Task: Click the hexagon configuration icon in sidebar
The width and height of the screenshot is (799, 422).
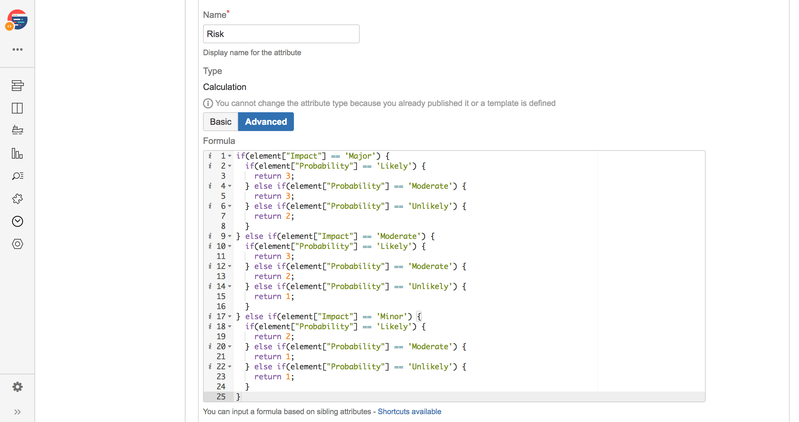Action: 17,244
